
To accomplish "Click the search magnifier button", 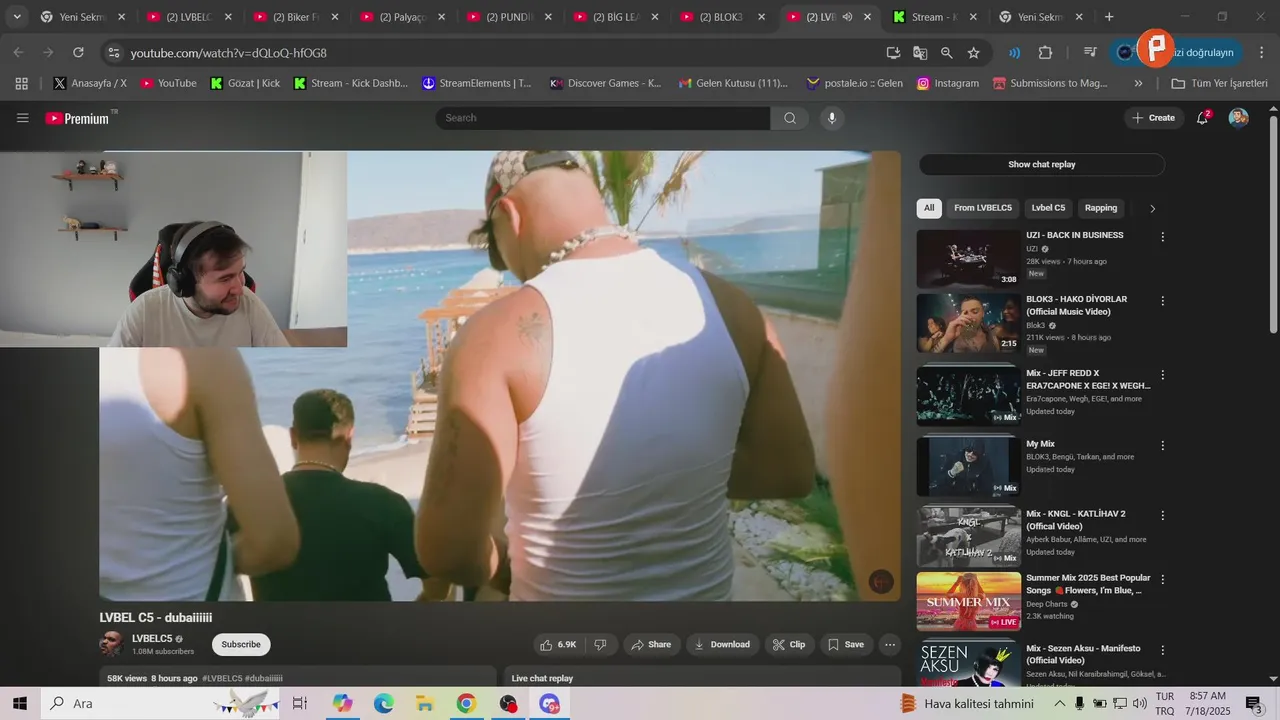I will tap(790, 118).
